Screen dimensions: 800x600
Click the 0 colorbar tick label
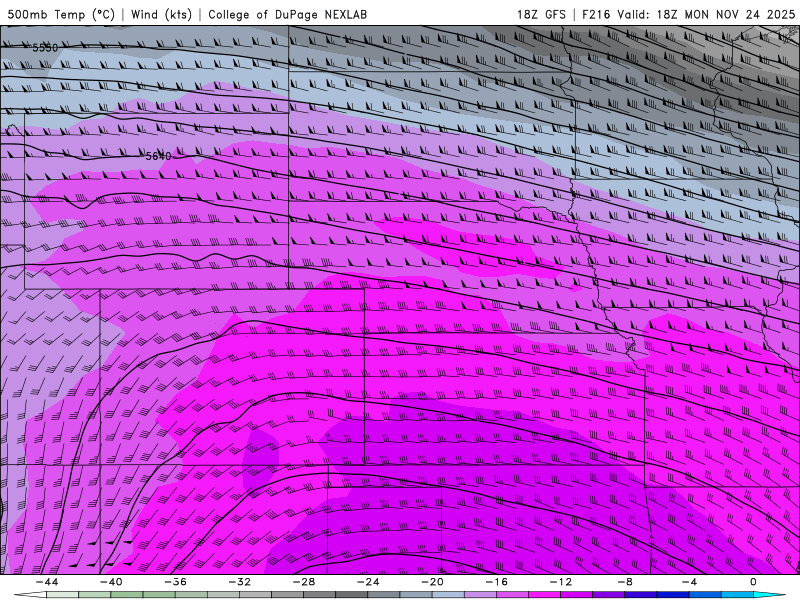[x=754, y=582]
